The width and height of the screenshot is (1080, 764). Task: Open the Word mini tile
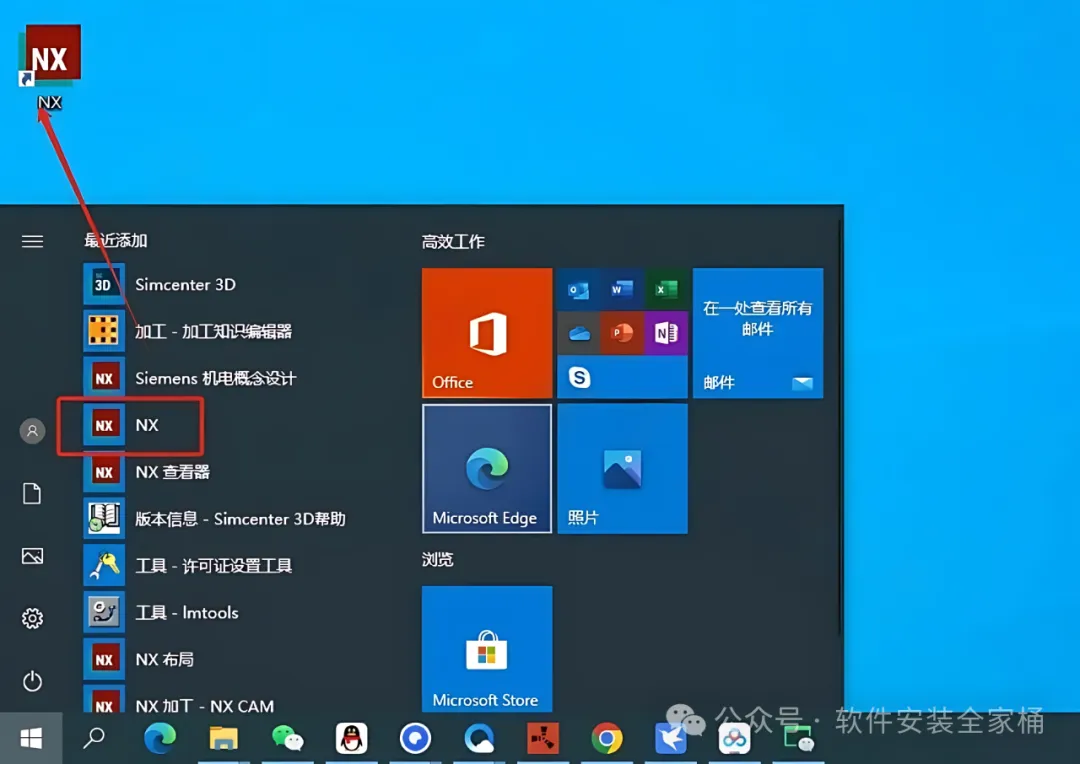click(622, 289)
